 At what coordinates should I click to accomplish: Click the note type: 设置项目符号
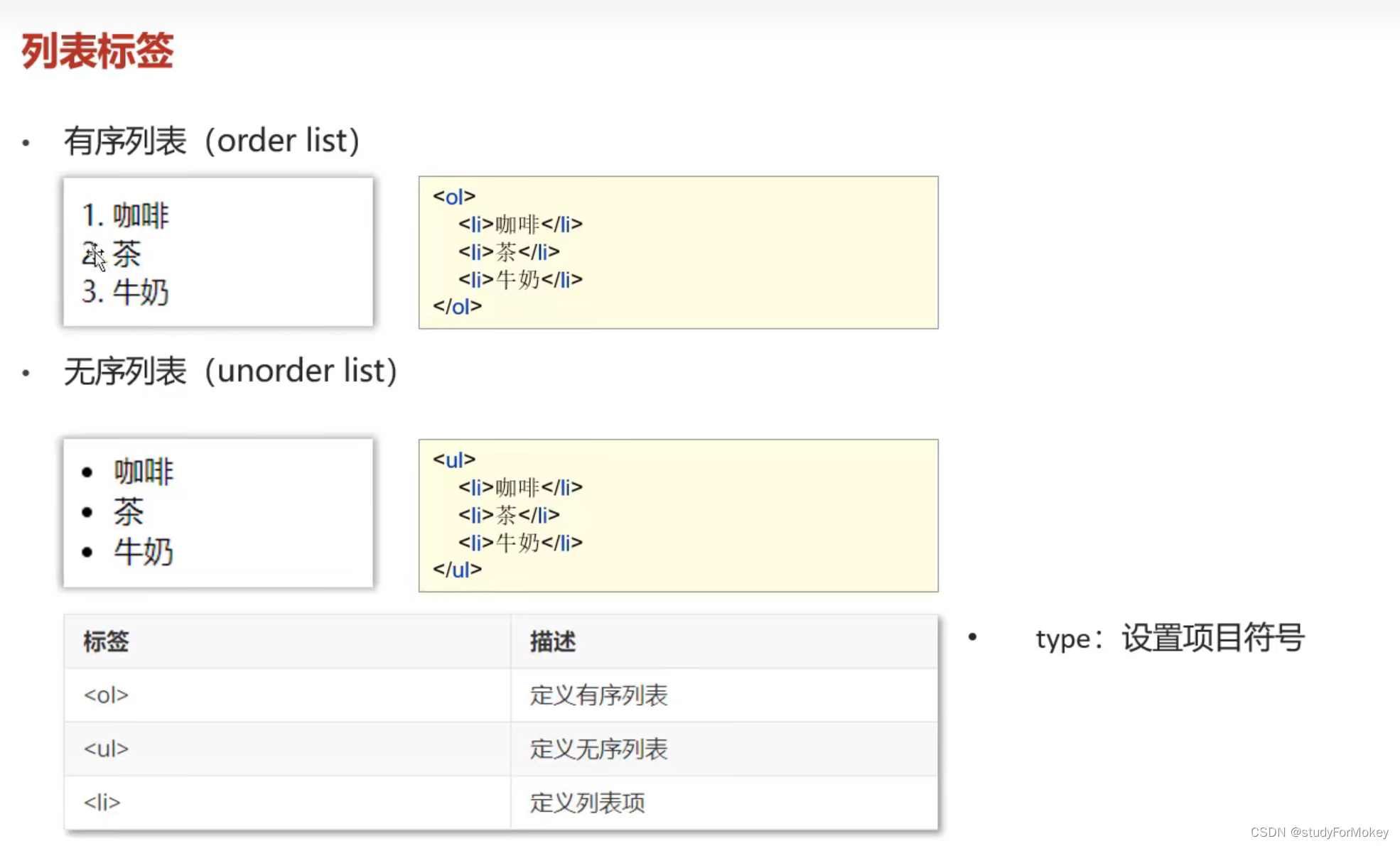point(1170,638)
